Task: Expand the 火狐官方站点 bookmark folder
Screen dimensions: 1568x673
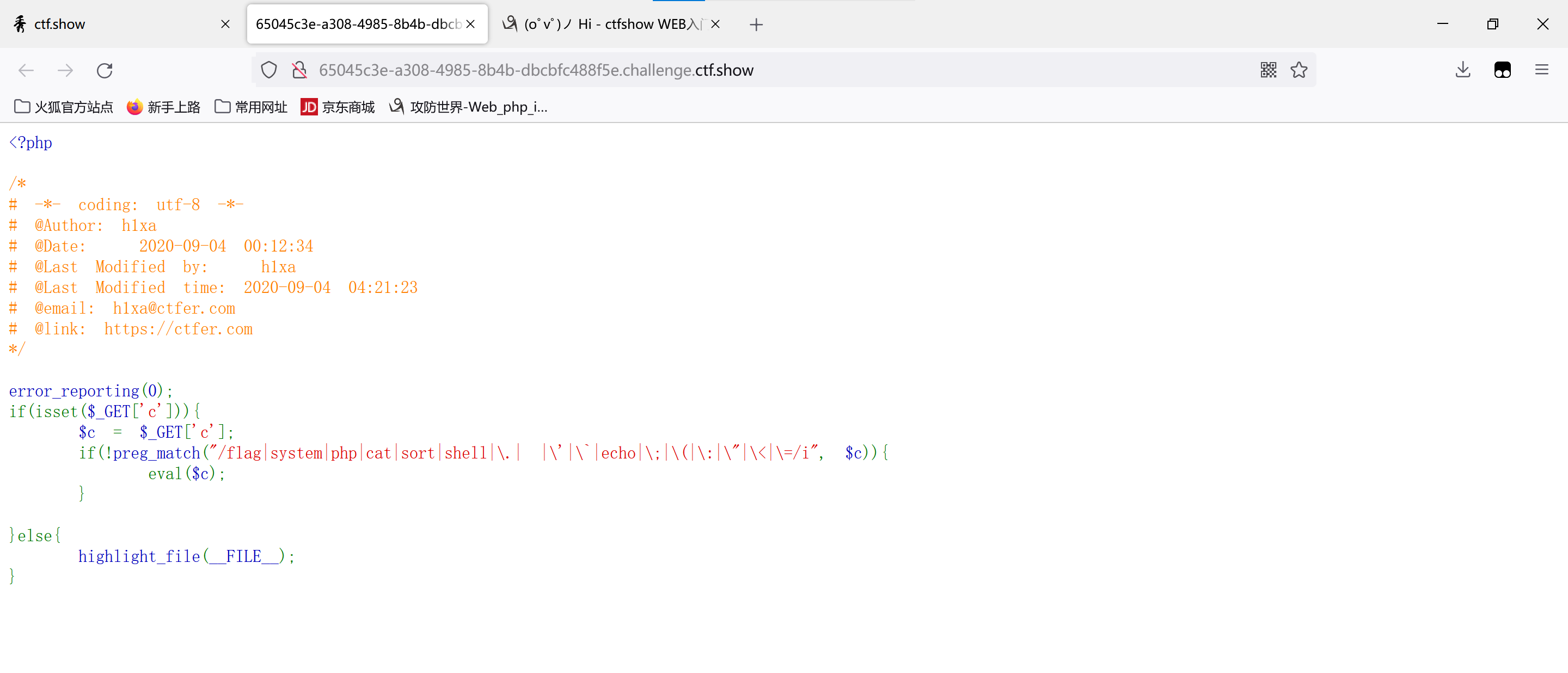Action: [63, 107]
